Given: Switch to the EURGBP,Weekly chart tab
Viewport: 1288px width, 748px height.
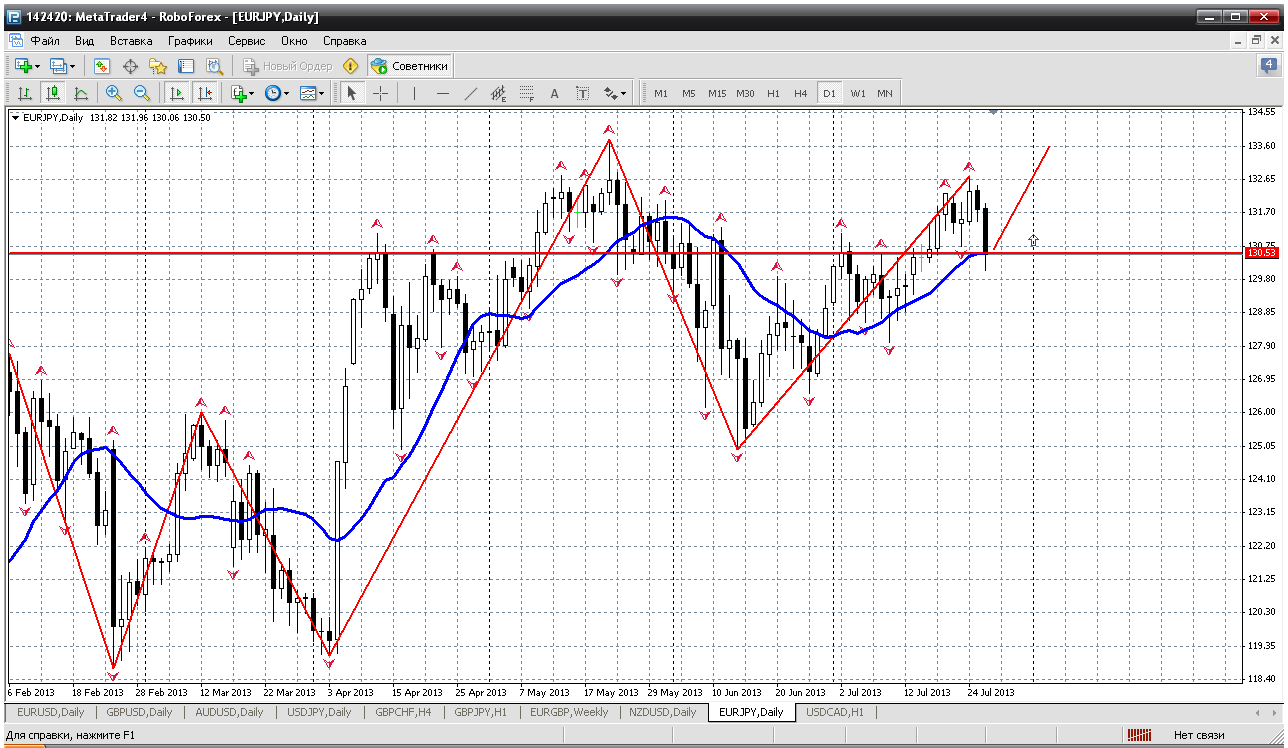Looking at the screenshot, I should tap(569, 712).
